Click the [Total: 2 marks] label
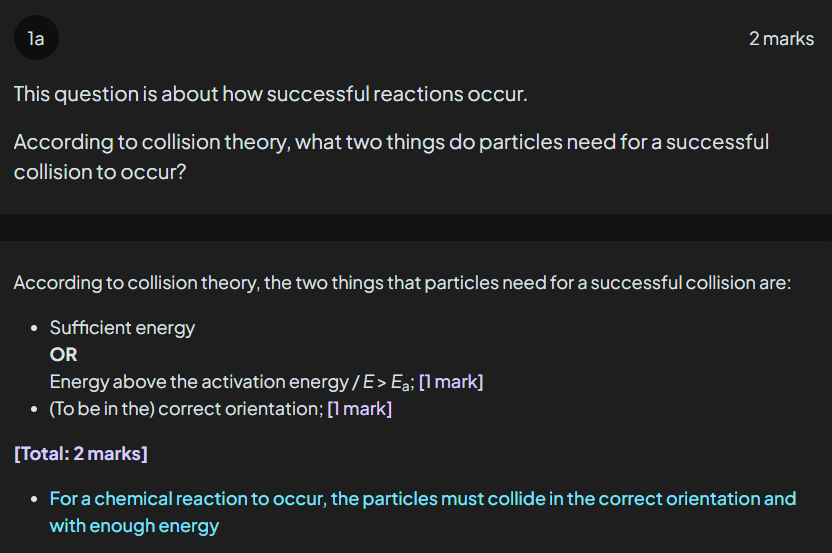 tap(81, 454)
